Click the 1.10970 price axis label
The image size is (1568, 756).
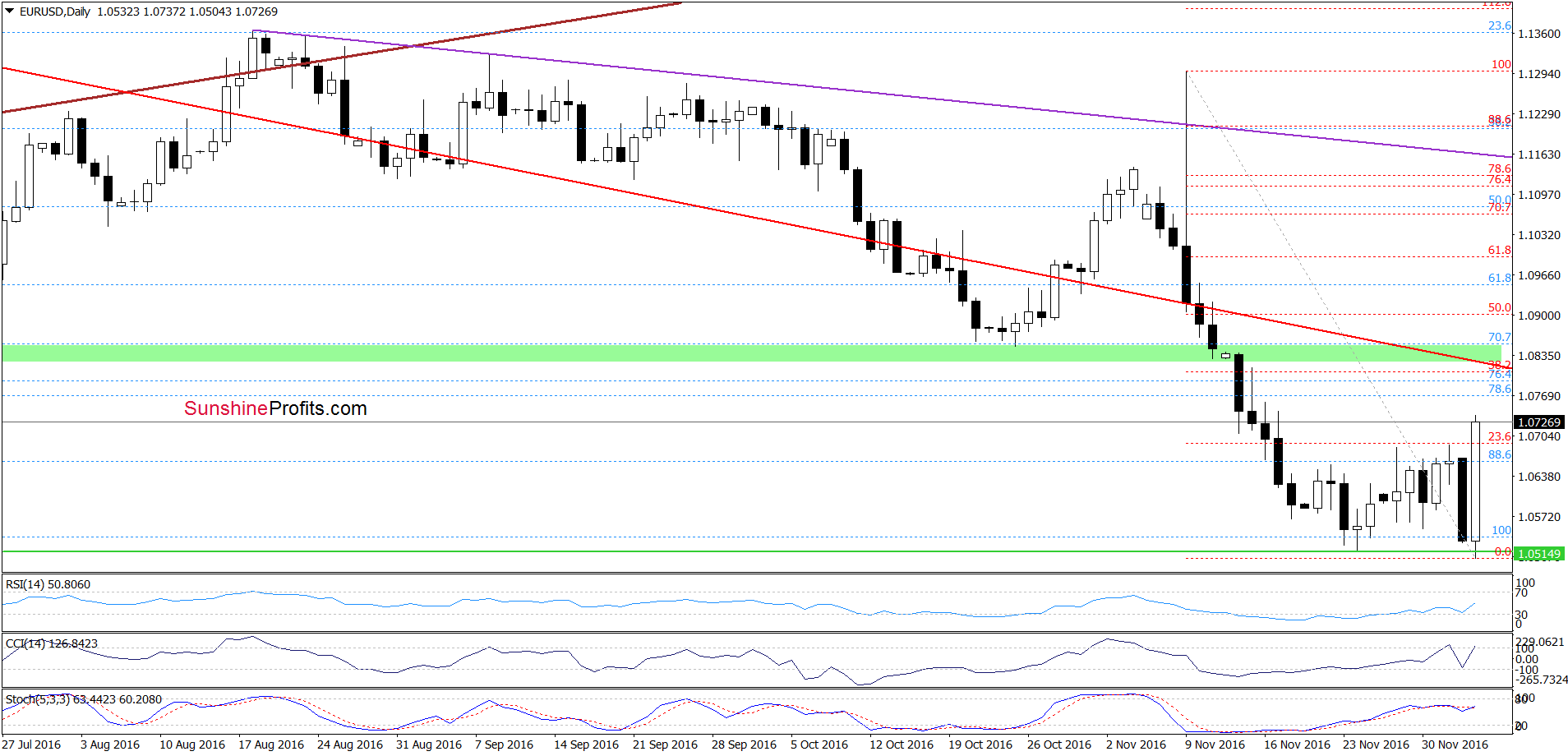(x=1538, y=195)
